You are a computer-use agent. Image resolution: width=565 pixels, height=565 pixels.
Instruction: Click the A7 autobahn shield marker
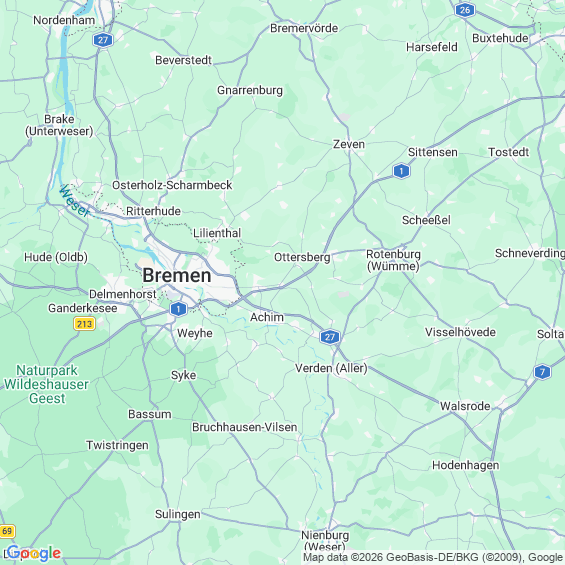[x=542, y=372]
